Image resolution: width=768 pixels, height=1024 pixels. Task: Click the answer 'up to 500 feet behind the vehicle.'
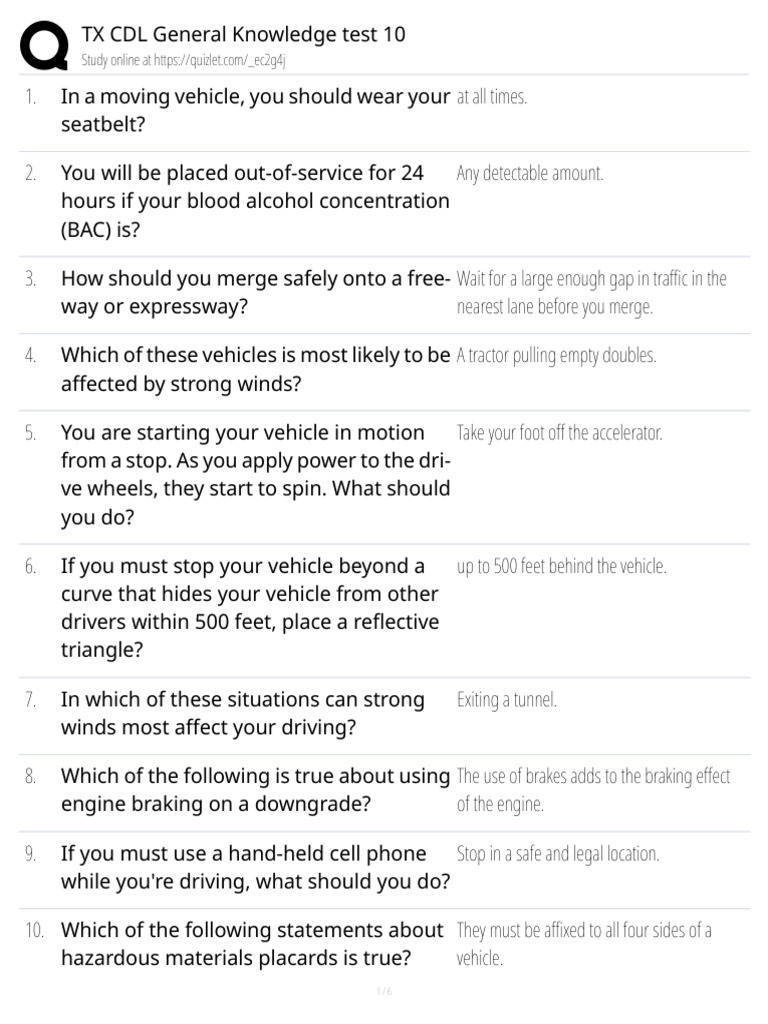pos(561,566)
